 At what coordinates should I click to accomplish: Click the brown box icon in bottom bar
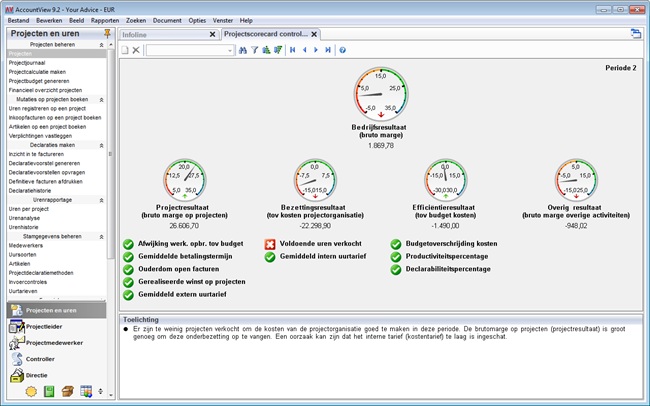68,391
